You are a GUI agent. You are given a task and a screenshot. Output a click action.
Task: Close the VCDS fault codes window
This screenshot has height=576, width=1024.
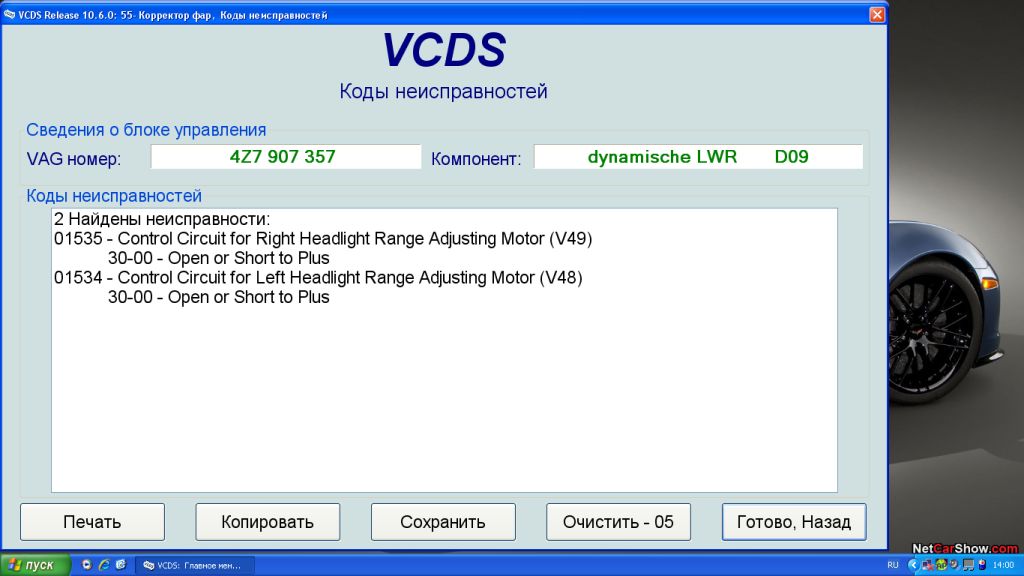877,14
